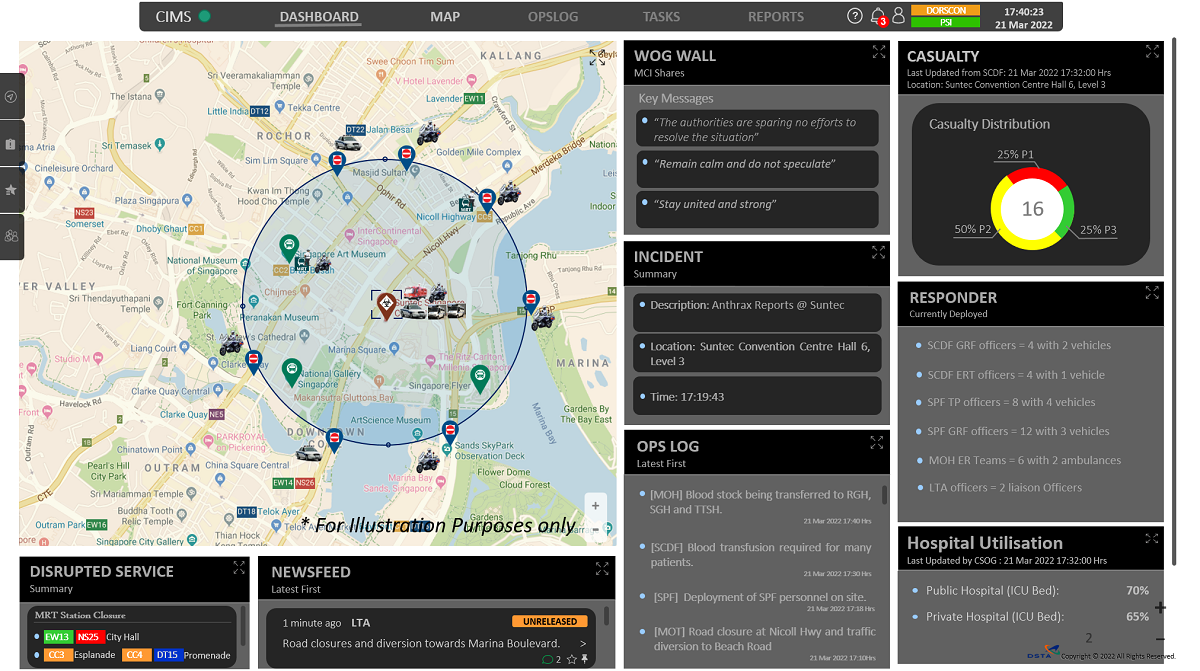Click the Ops Log scrollbar
Image resolution: width=1200 pixels, height=671 pixels.
pyautogui.click(x=884, y=495)
